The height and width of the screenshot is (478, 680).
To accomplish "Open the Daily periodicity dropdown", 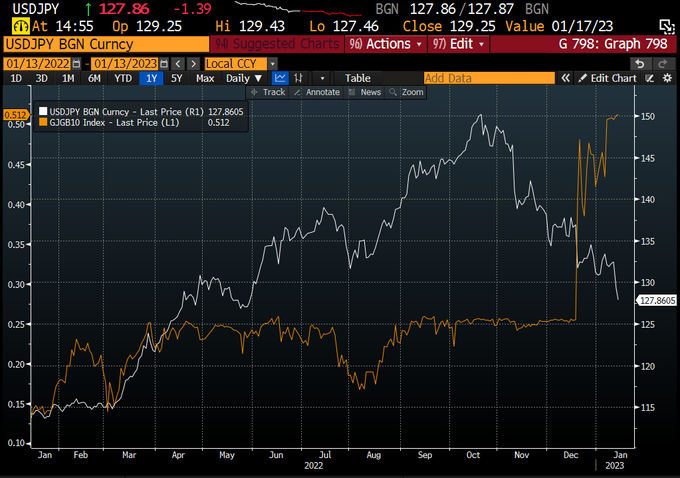I will click(x=244, y=78).
